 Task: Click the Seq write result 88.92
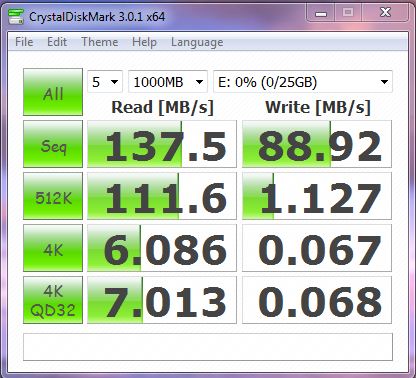pos(317,144)
